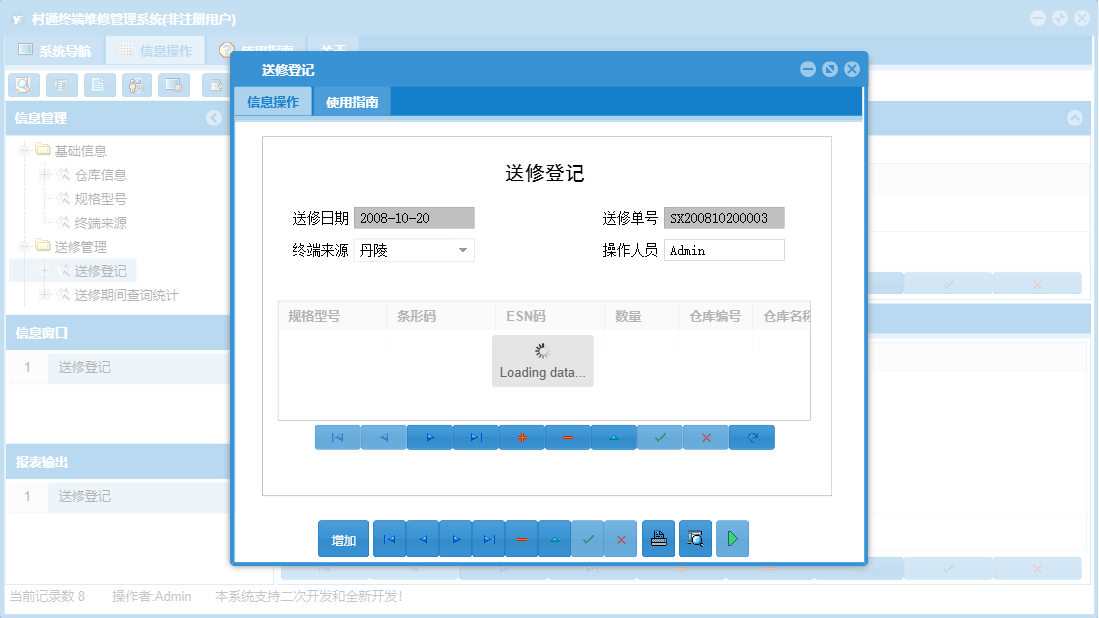This screenshot has height=618, width=1099.
Task: Select the print icon in the dialog toolbar
Action: pos(659,538)
